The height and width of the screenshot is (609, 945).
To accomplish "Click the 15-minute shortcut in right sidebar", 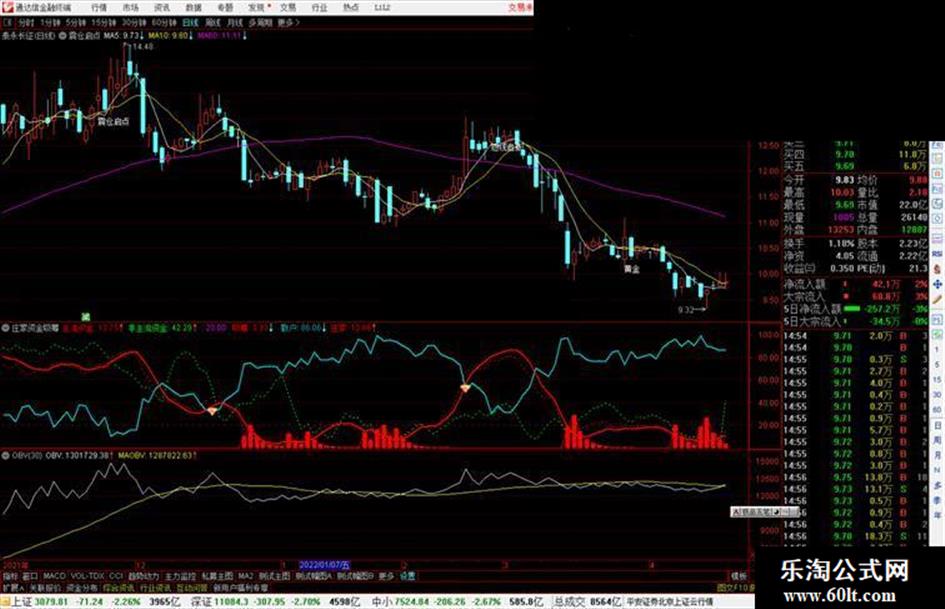I will 938,379.
